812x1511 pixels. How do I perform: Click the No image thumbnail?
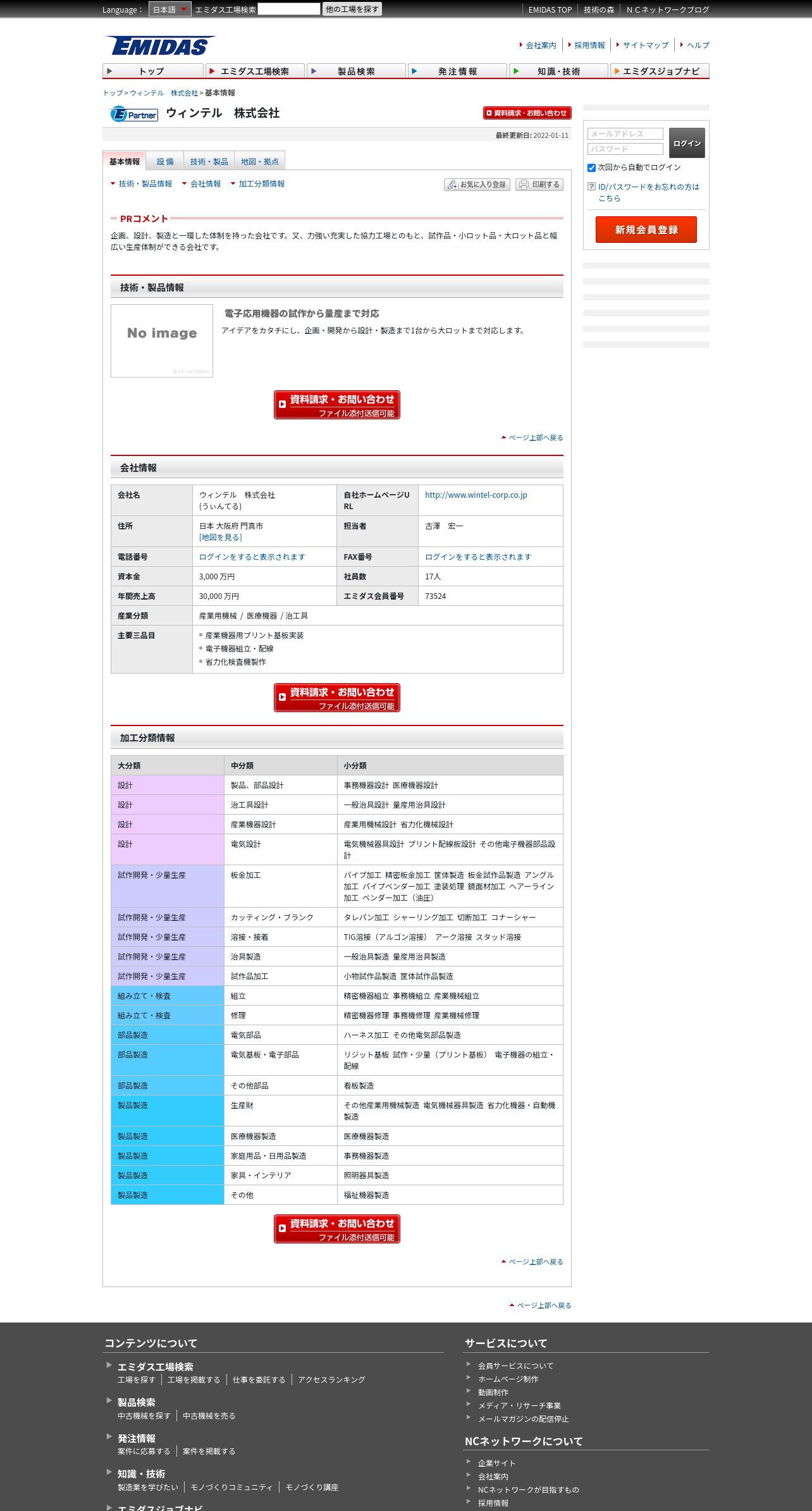[162, 341]
